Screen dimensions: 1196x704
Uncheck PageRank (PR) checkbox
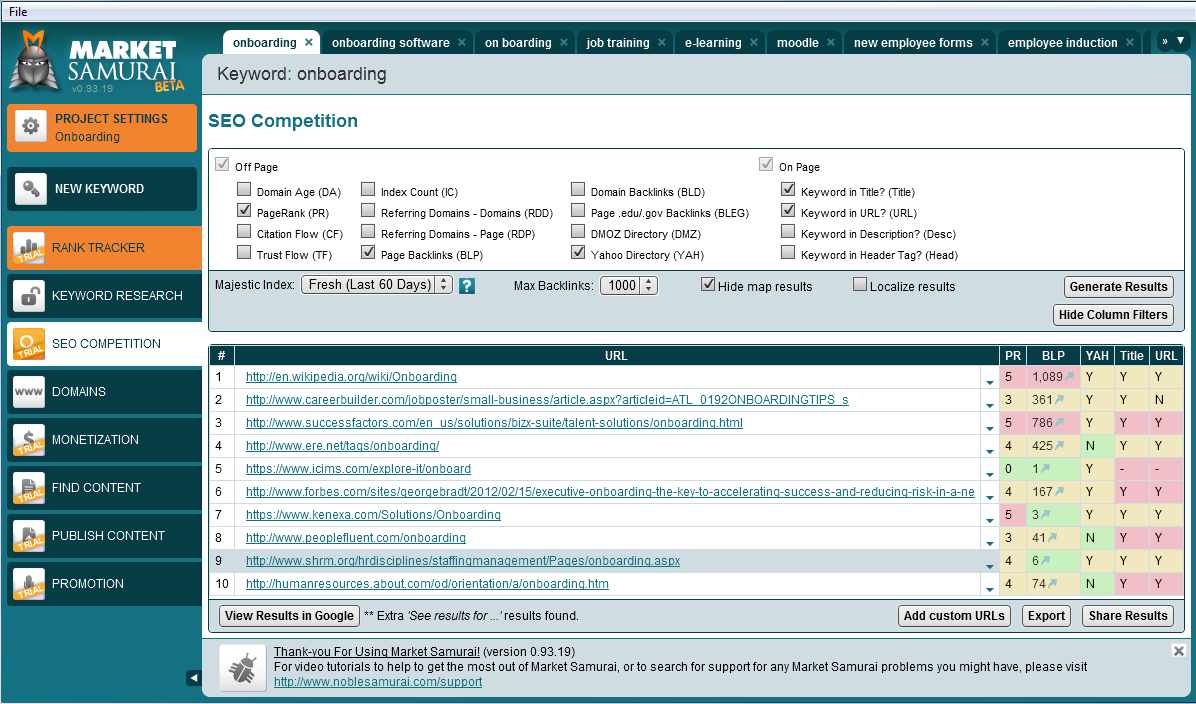244,210
